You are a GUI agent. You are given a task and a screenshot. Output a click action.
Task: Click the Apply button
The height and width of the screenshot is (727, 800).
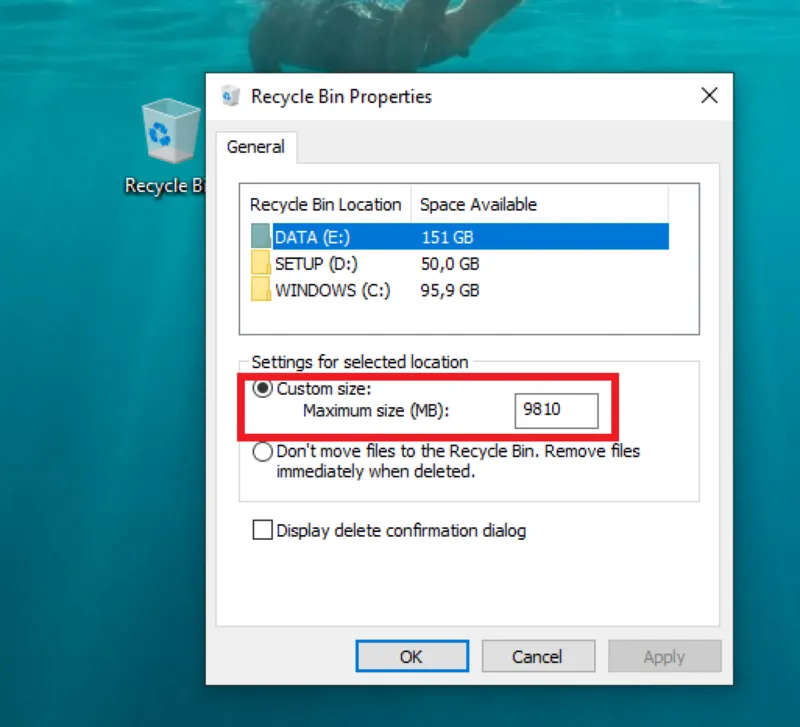click(664, 656)
